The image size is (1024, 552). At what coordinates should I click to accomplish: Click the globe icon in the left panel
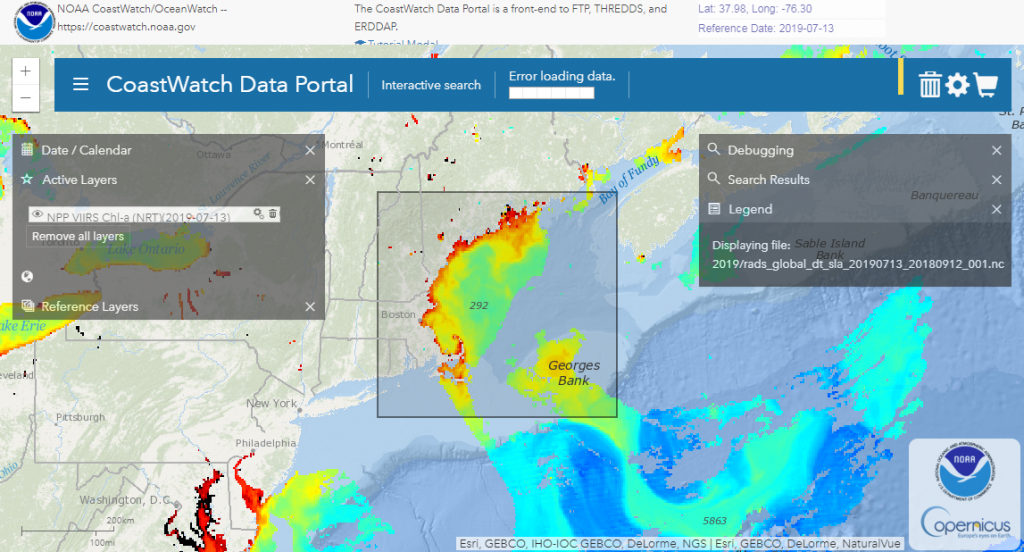(28, 277)
